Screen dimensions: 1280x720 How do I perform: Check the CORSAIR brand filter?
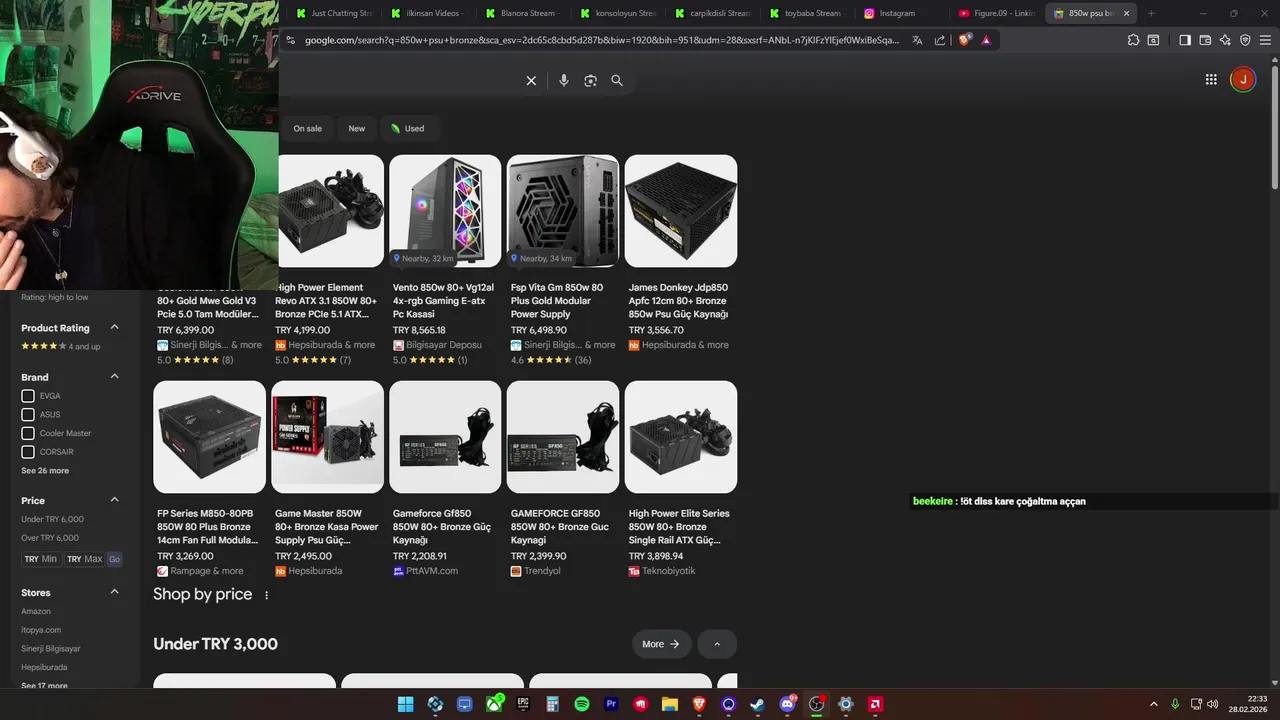tap(28, 452)
